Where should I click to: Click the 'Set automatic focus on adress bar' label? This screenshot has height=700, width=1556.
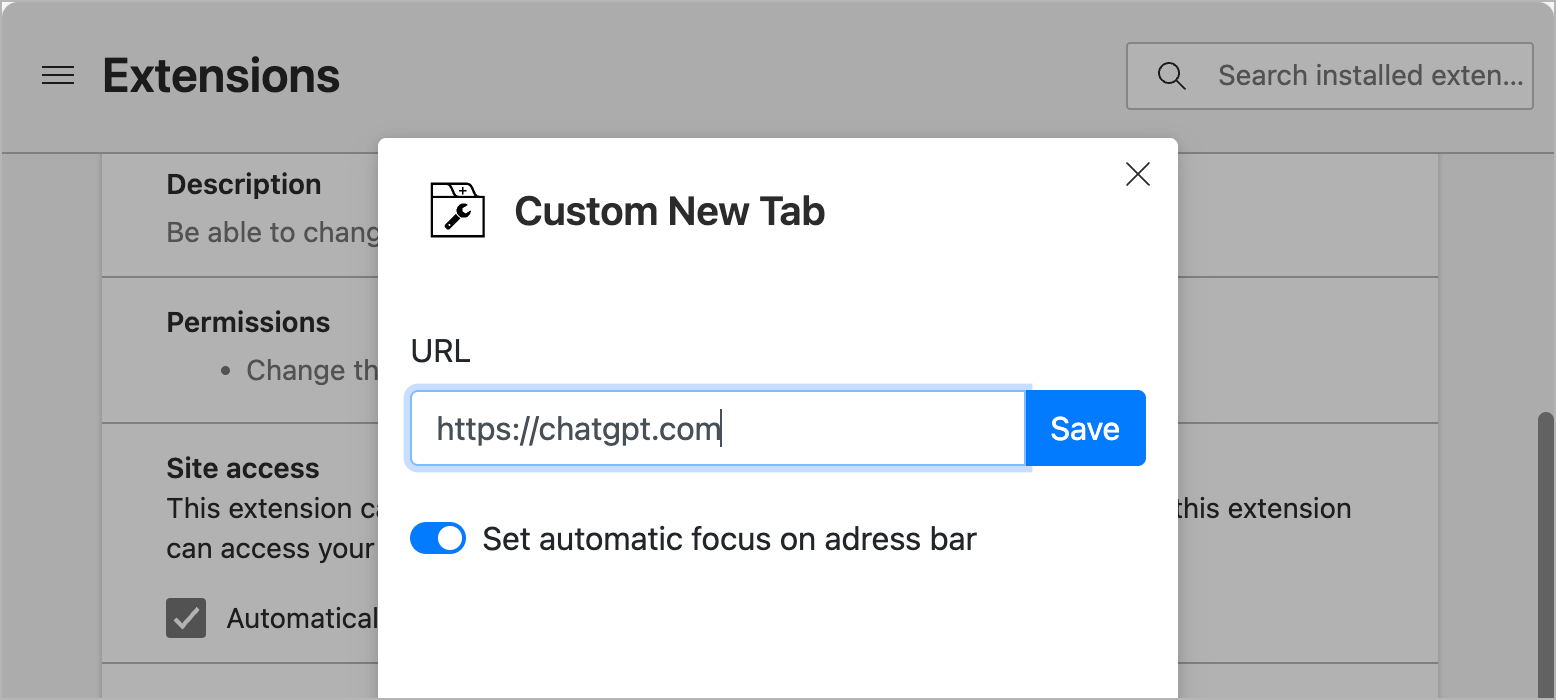(729, 539)
